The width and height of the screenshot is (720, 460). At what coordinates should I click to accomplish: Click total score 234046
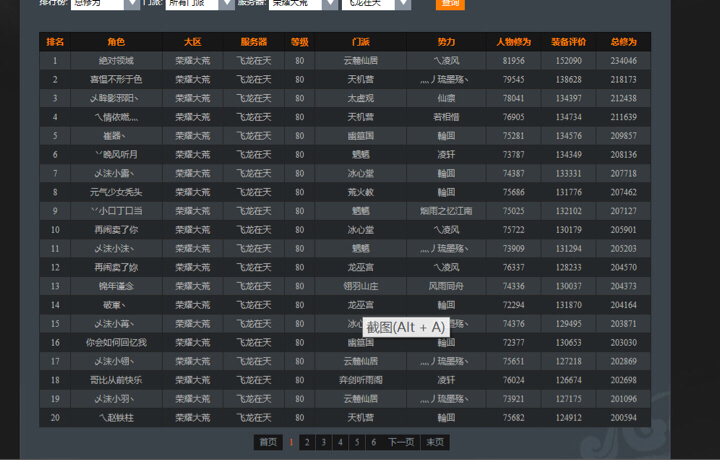[x=624, y=61]
